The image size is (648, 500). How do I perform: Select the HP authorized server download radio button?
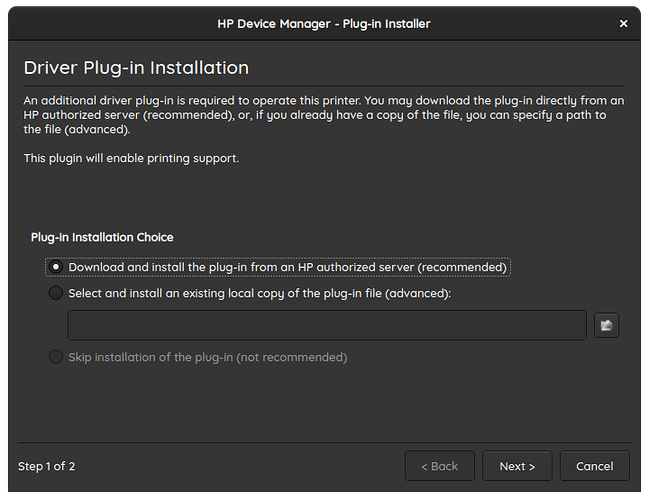(x=56, y=267)
